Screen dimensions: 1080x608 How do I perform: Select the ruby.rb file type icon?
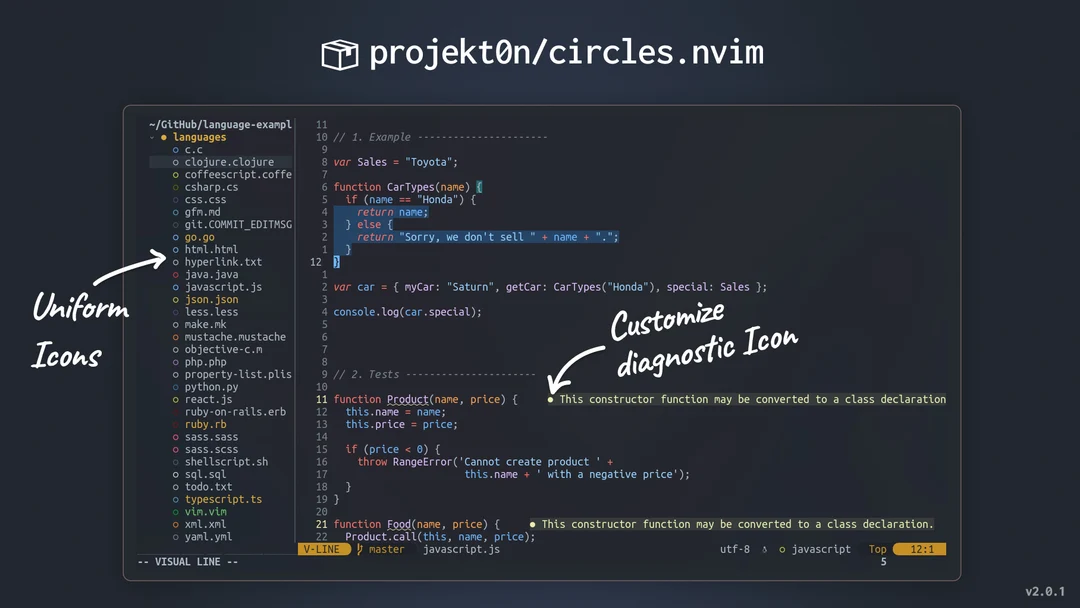pos(176,424)
